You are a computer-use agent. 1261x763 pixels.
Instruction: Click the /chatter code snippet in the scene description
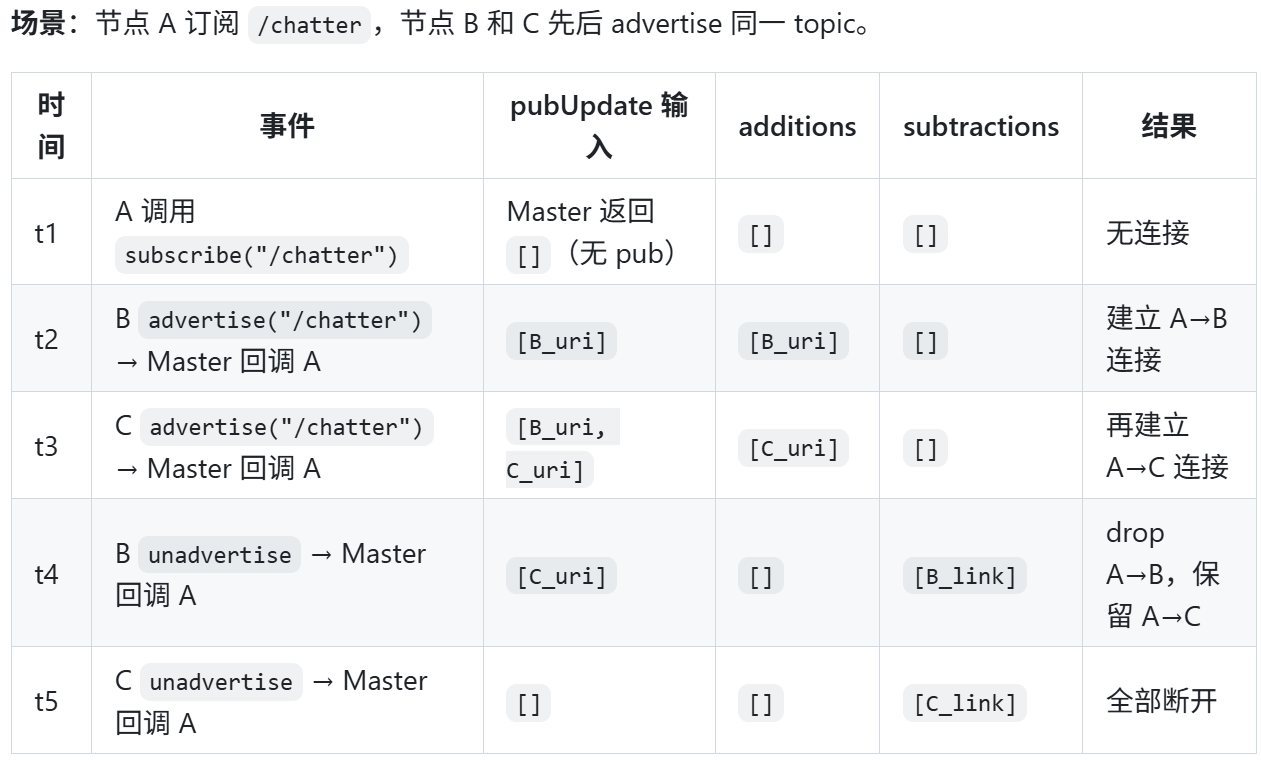click(309, 25)
